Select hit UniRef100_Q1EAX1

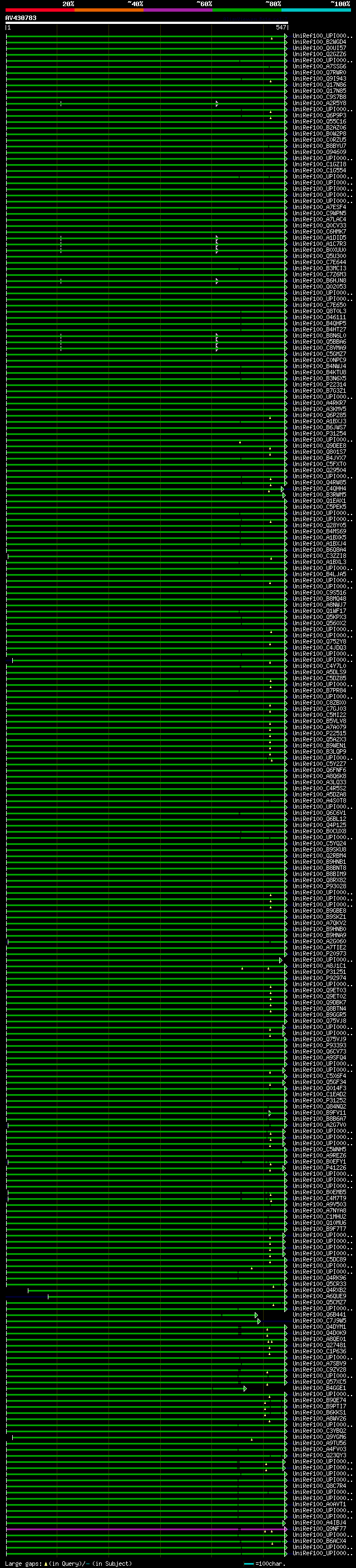coord(319,501)
